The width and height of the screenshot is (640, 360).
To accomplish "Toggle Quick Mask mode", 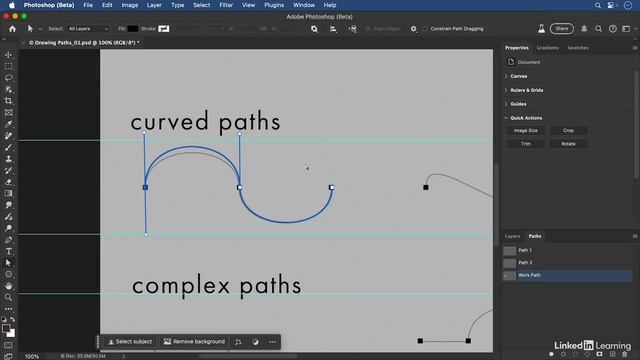I will click(8, 345).
